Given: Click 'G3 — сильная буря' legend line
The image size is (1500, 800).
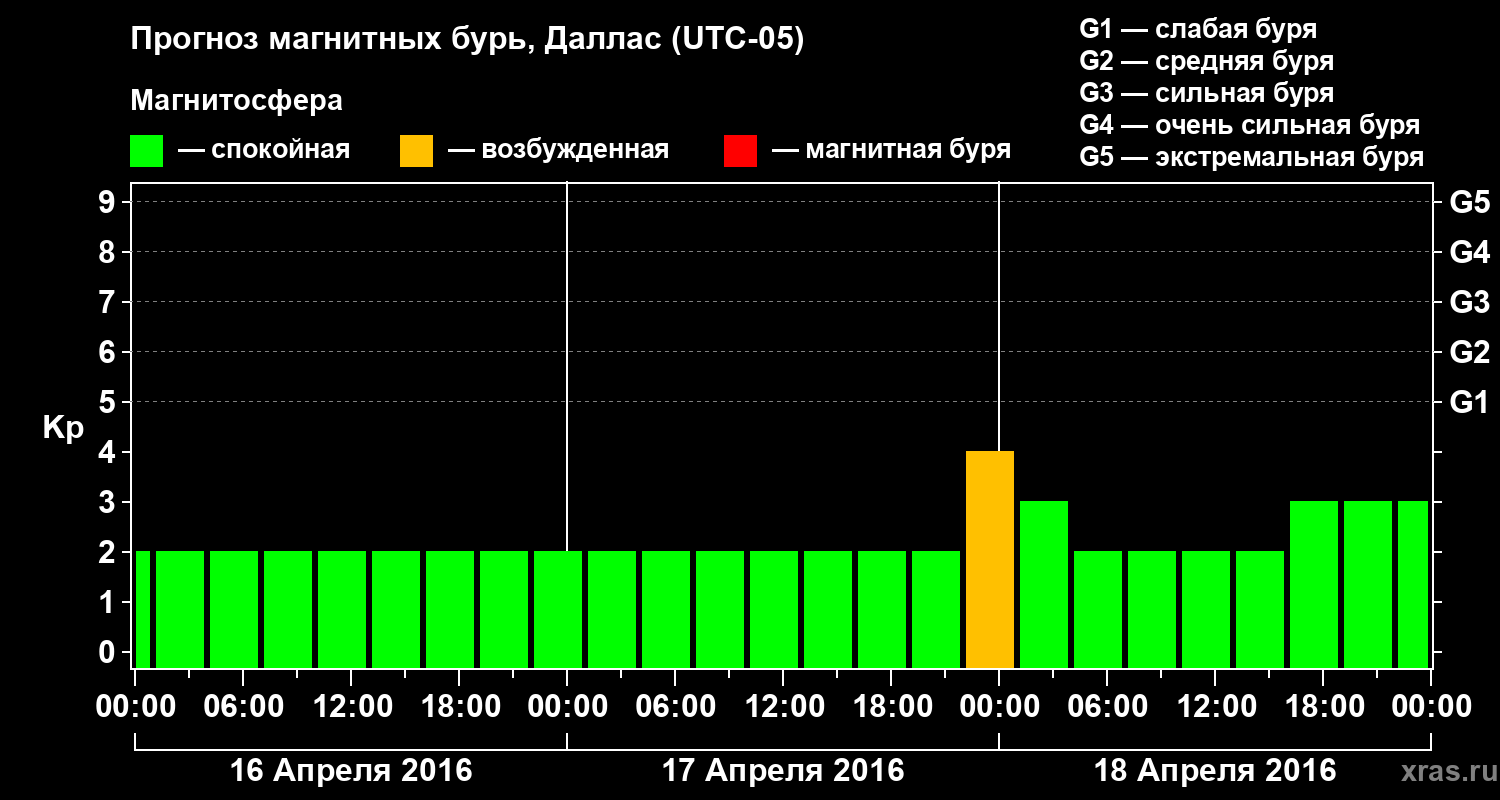Looking at the screenshot, I should pyautogui.click(x=1207, y=93).
